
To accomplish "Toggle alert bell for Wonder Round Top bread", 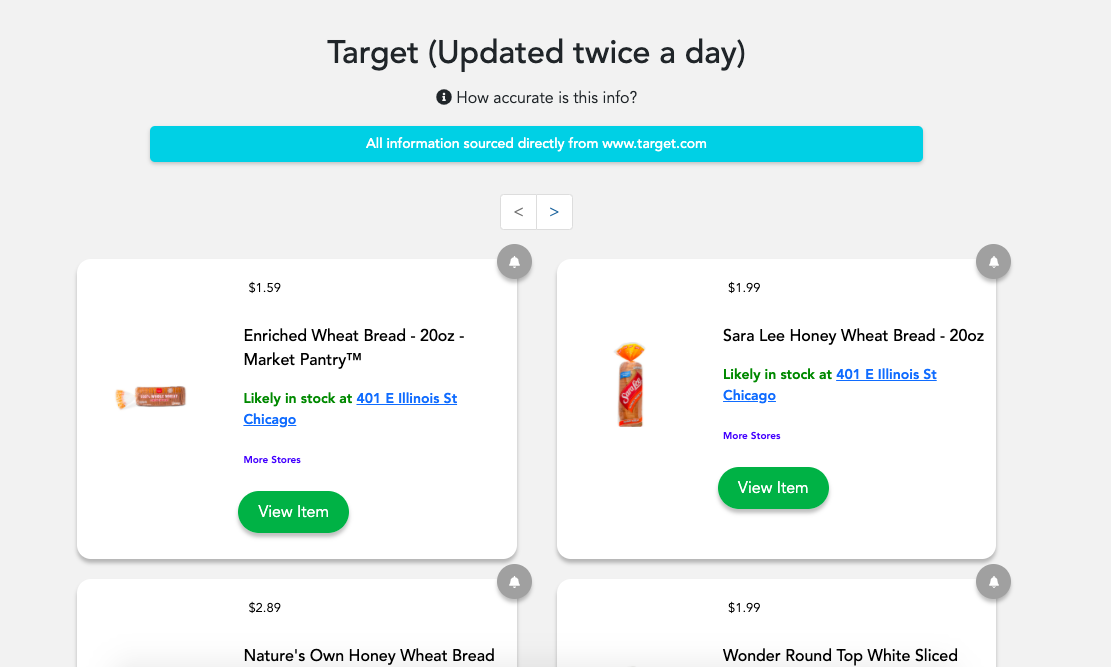I will point(994,581).
